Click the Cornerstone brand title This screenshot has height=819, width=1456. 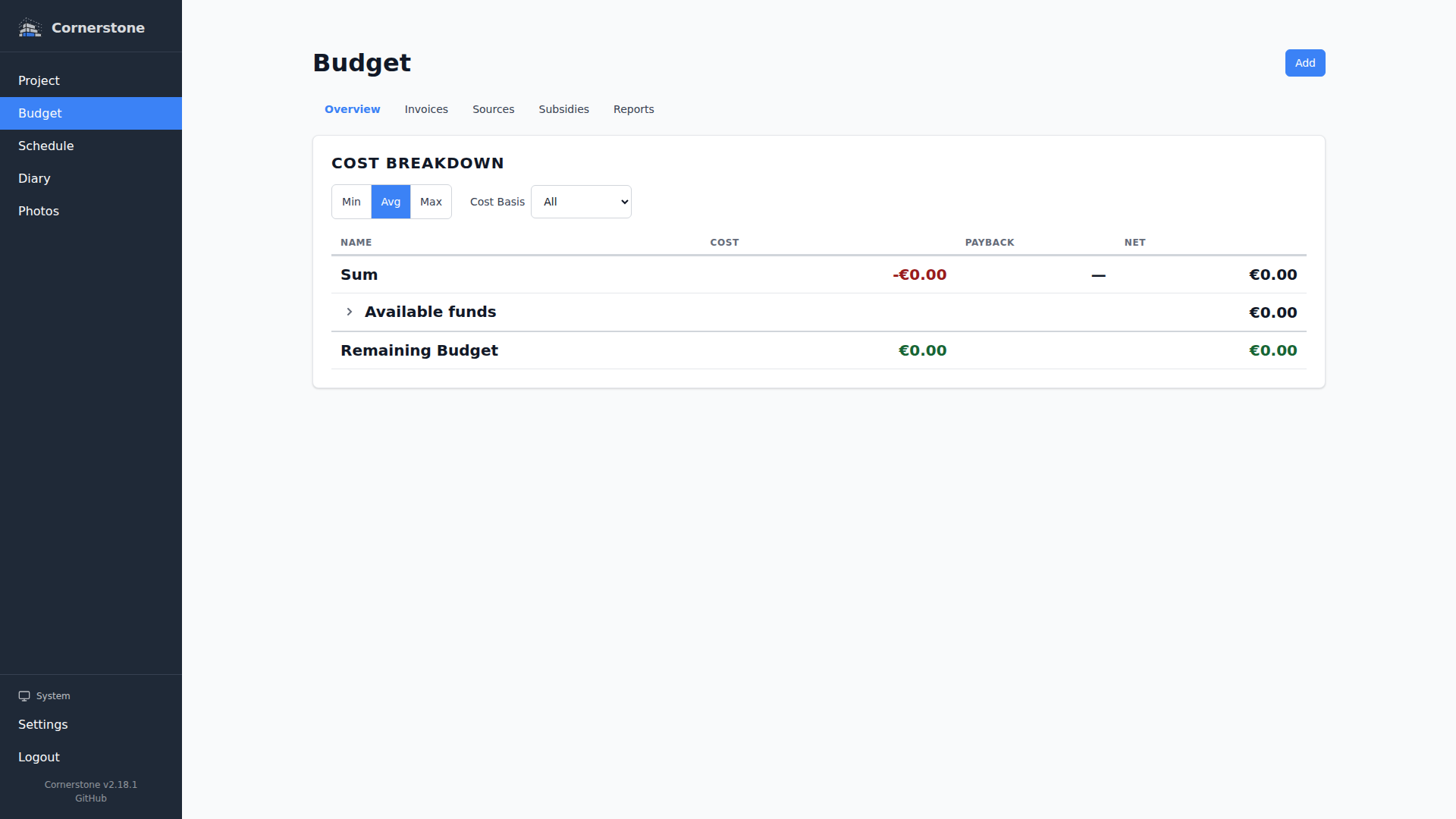tap(98, 28)
